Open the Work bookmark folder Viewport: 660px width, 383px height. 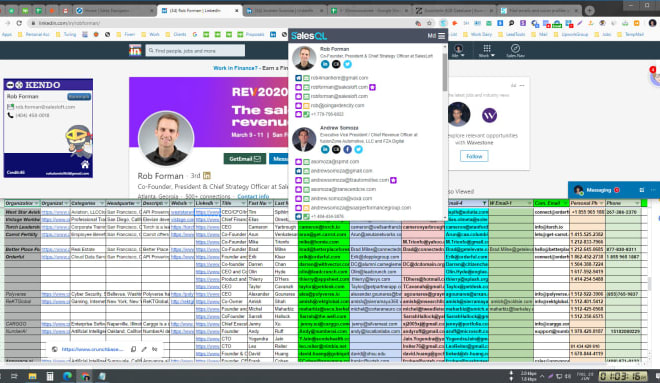click(150, 35)
